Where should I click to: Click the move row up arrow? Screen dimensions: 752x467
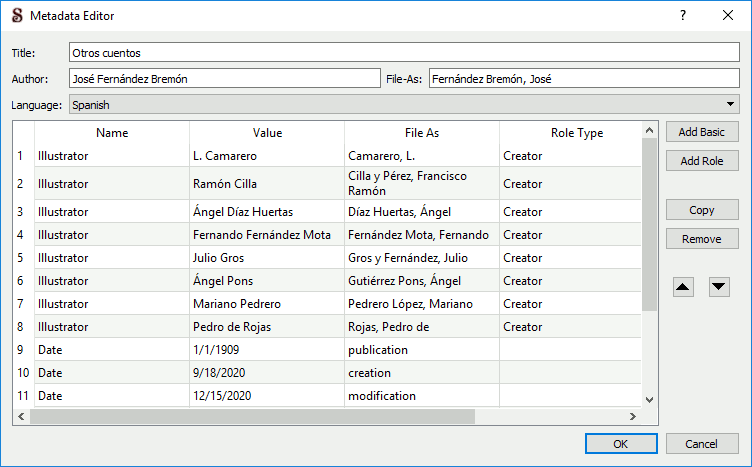pyautogui.click(x=684, y=287)
